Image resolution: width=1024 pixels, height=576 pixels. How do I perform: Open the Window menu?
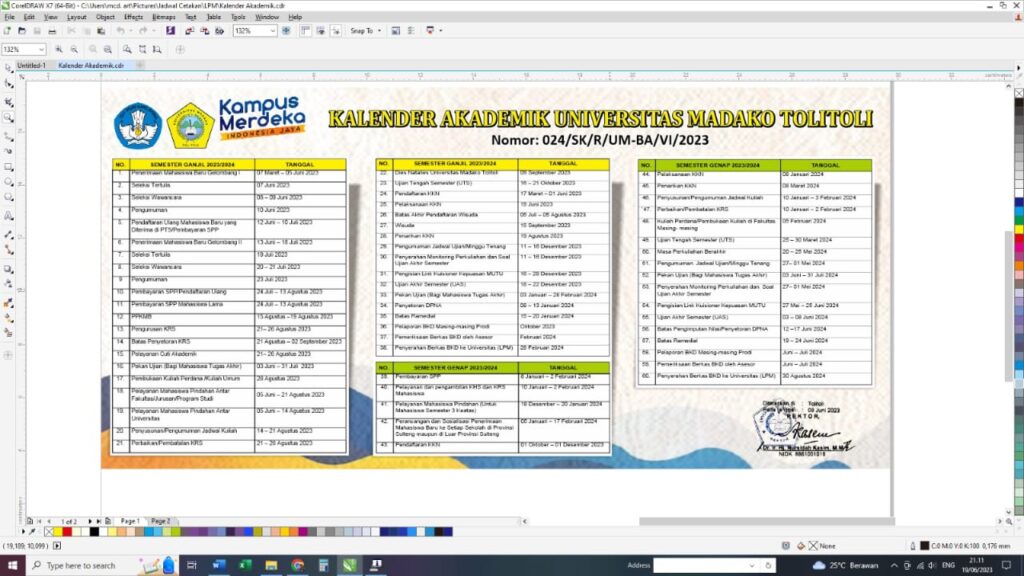pos(266,17)
